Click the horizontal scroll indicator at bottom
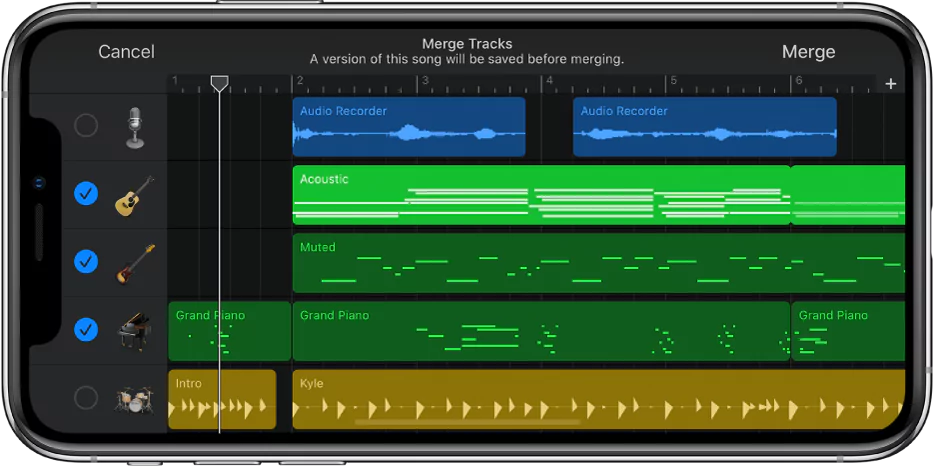The height and width of the screenshot is (466, 936). coord(467,422)
